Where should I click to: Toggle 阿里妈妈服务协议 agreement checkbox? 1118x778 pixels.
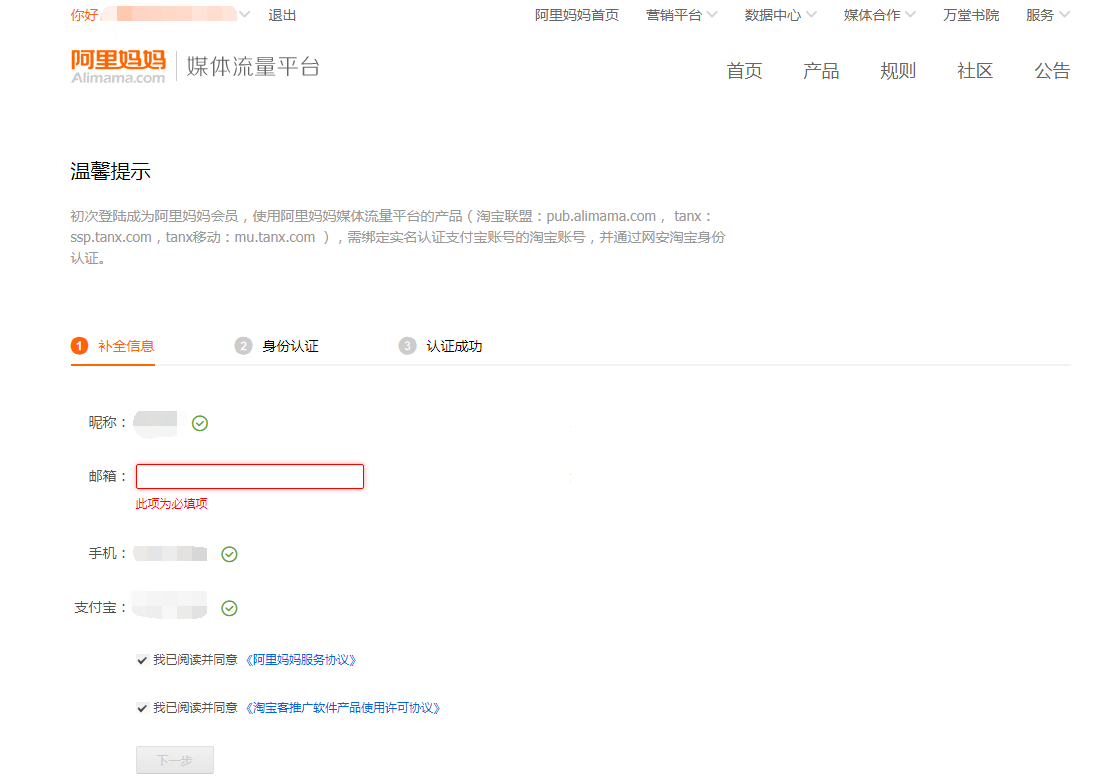click(x=142, y=660)
